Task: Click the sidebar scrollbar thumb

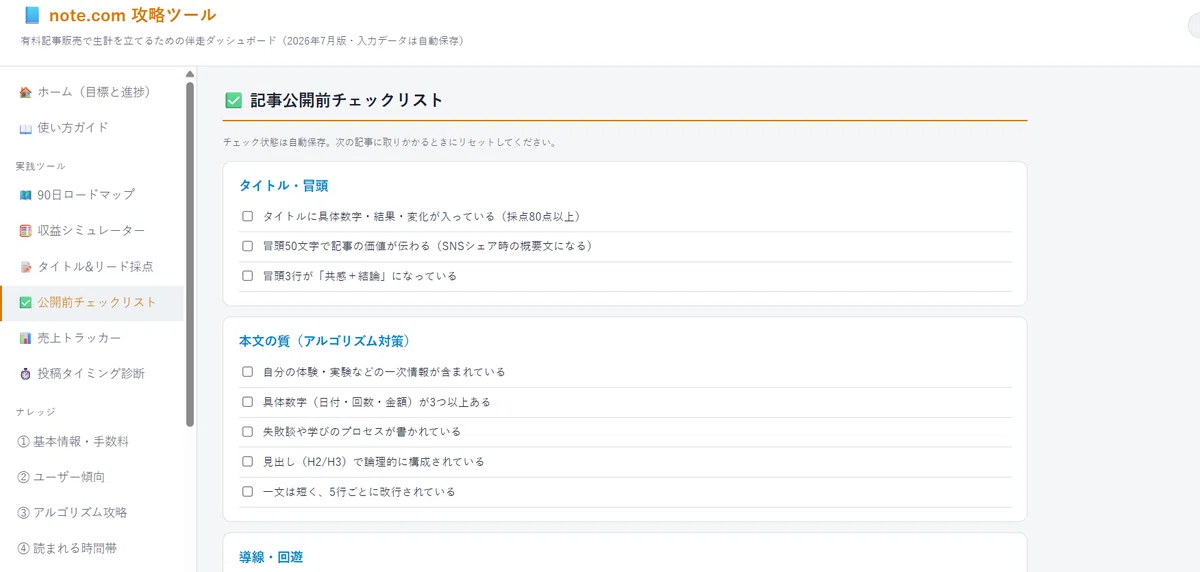Action: click(x=190, y=254)
